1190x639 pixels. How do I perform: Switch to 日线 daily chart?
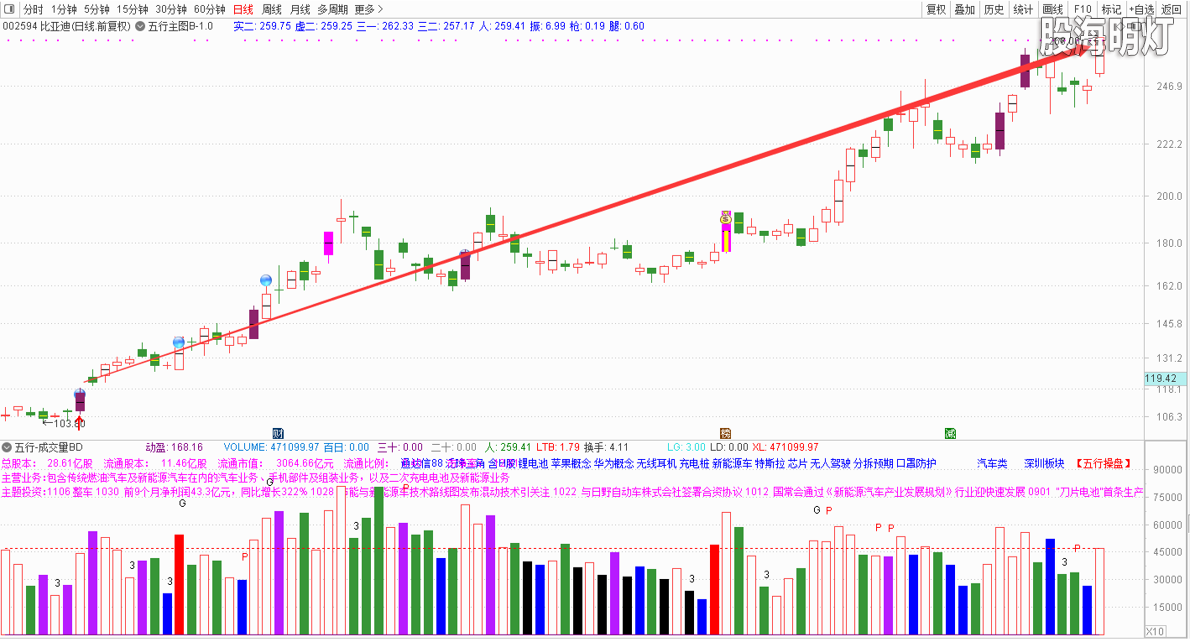click(243, 9)
